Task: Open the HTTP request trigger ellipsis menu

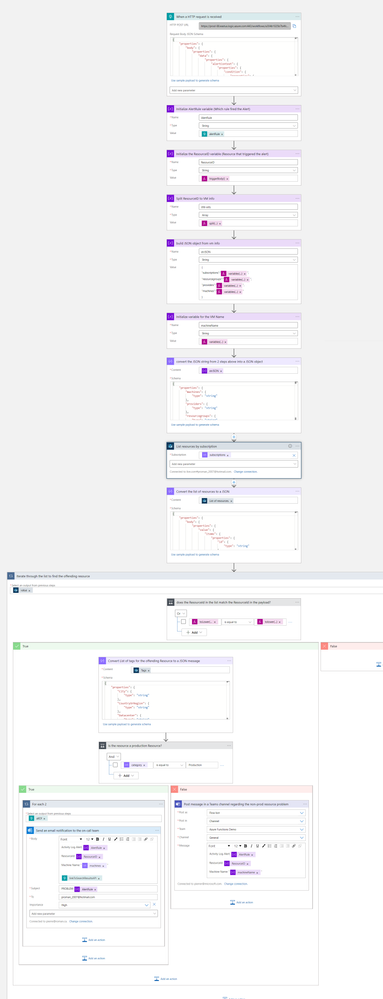Action: (297, 16)
